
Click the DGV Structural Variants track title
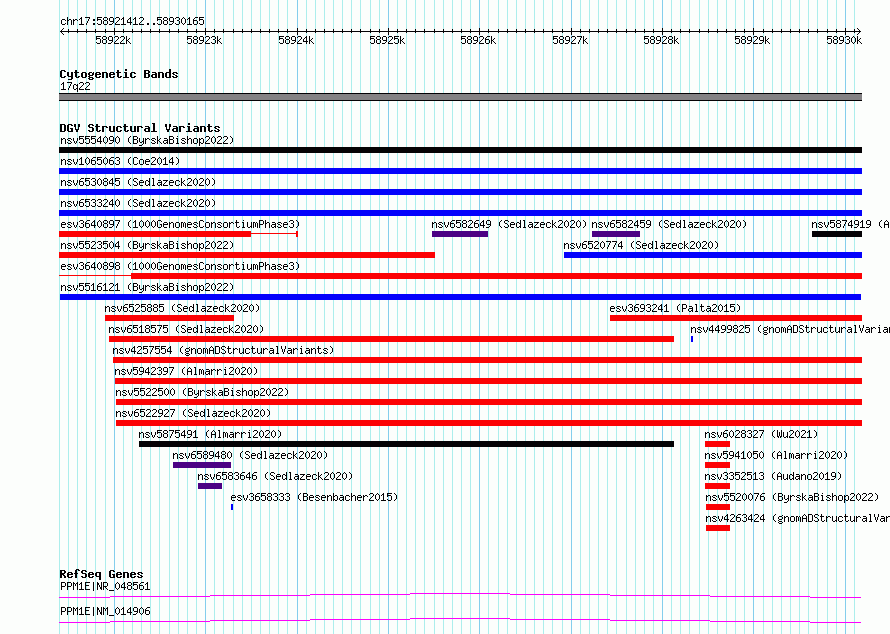point(140,128)
